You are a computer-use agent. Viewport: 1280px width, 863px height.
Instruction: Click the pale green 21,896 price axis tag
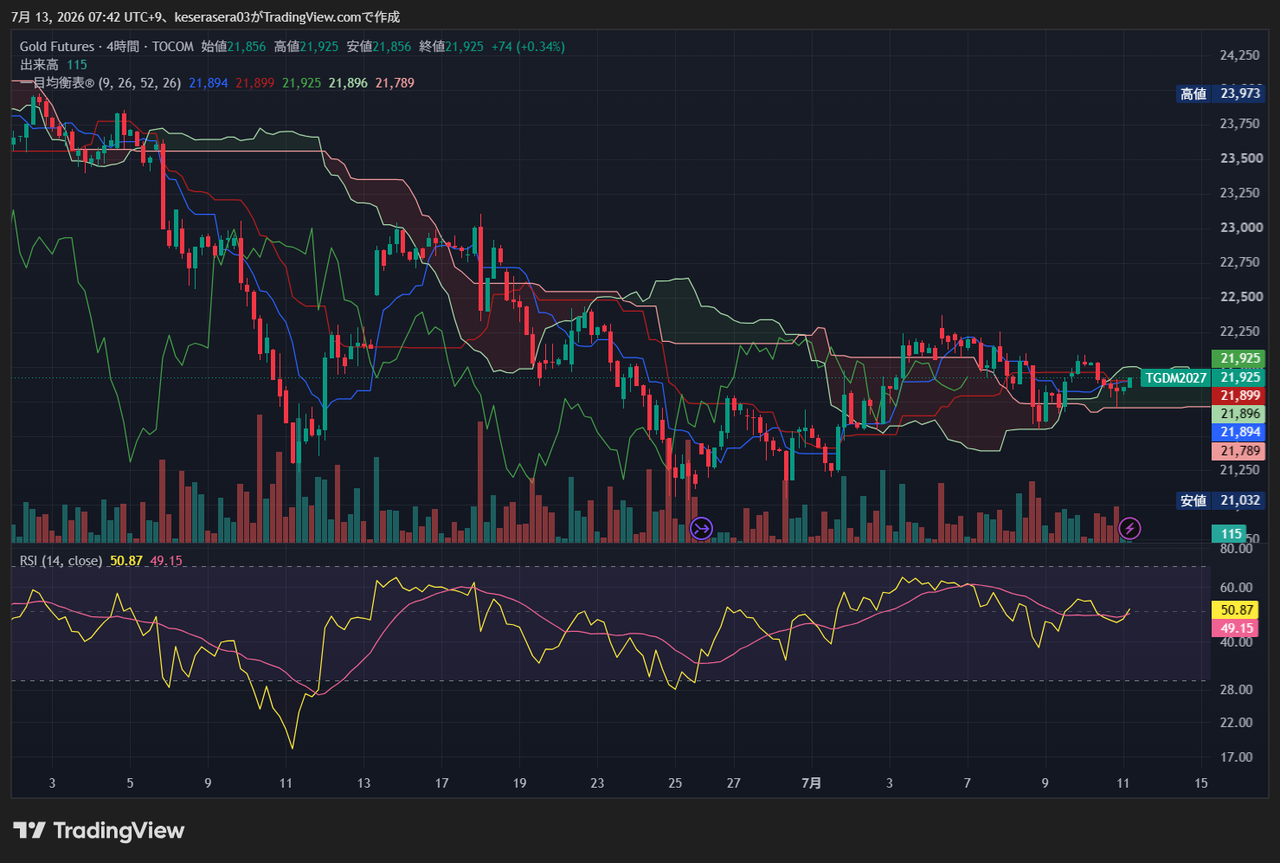pos(1238,414)
